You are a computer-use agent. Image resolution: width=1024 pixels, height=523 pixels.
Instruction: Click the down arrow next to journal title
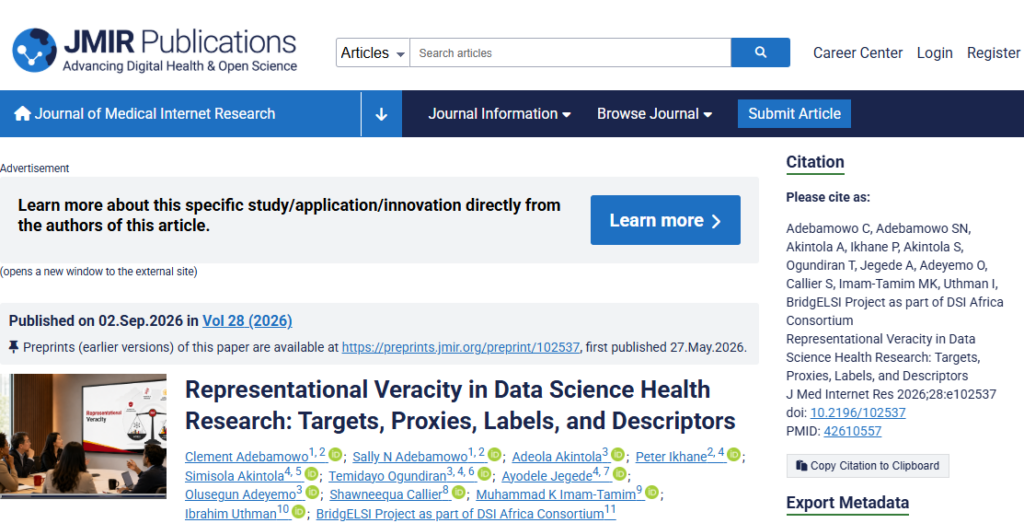(381, 114)
